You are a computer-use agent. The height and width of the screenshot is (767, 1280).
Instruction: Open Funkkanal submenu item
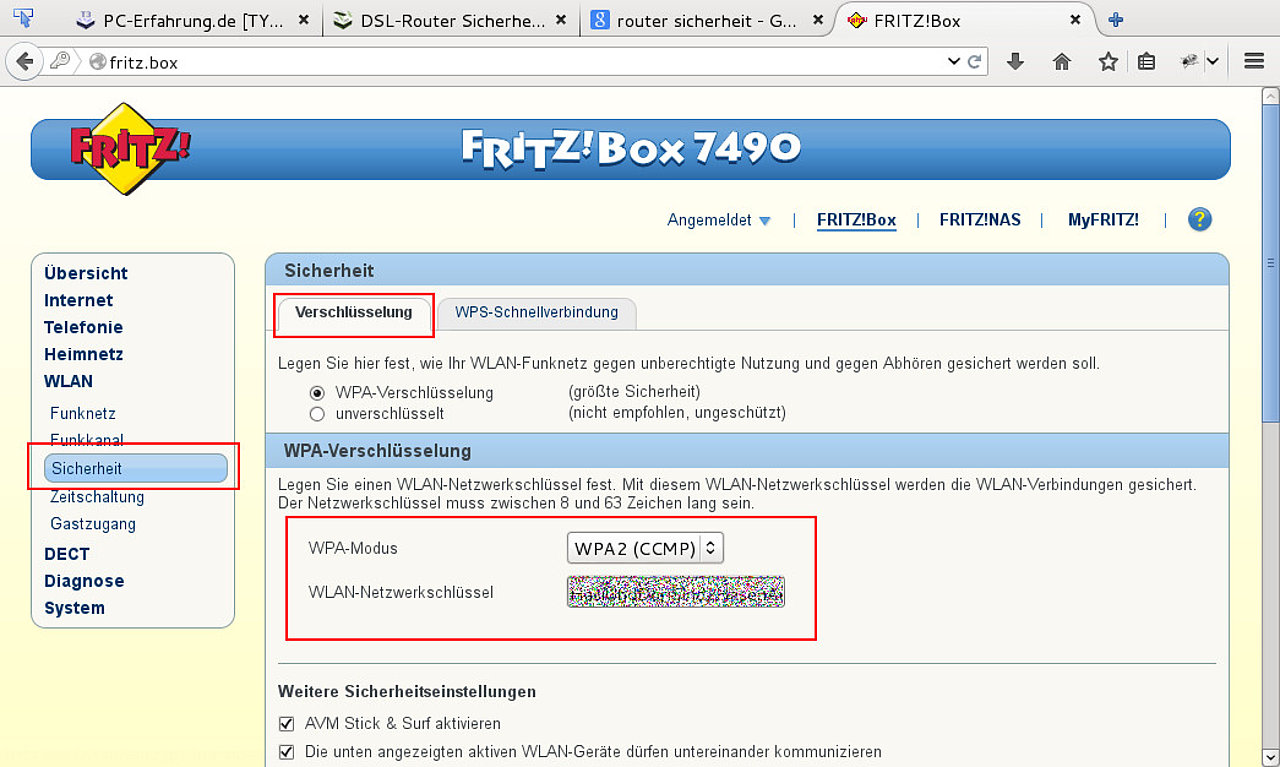(87, 440)
